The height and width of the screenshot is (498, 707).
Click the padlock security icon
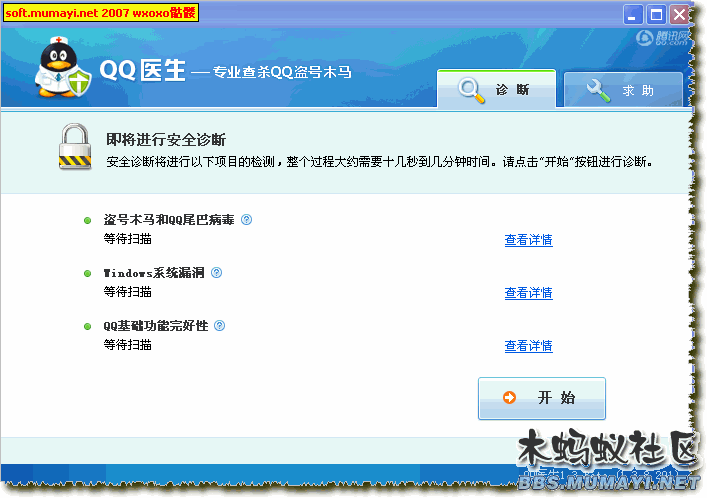(75, 147)
